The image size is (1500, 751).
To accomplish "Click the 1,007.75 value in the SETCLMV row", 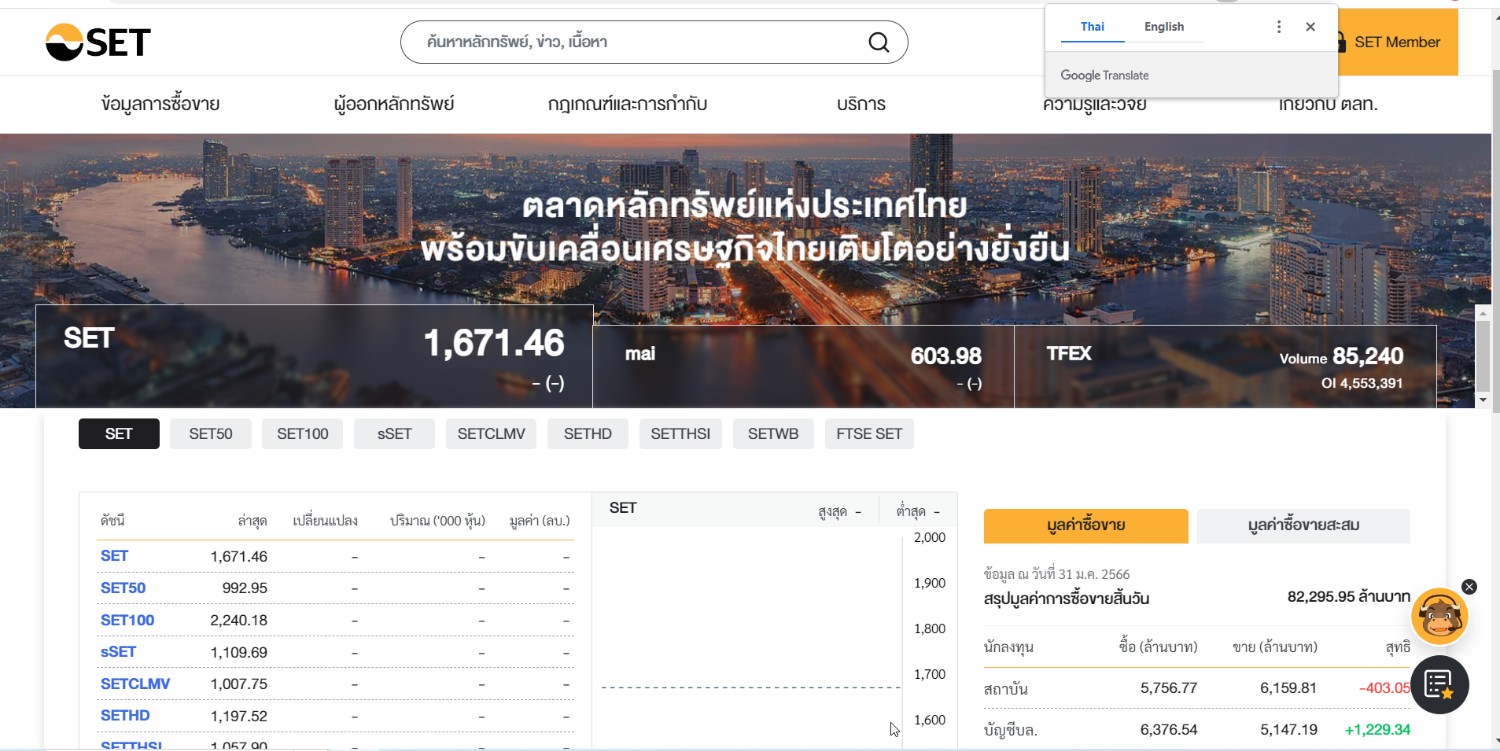I will 239,684.
